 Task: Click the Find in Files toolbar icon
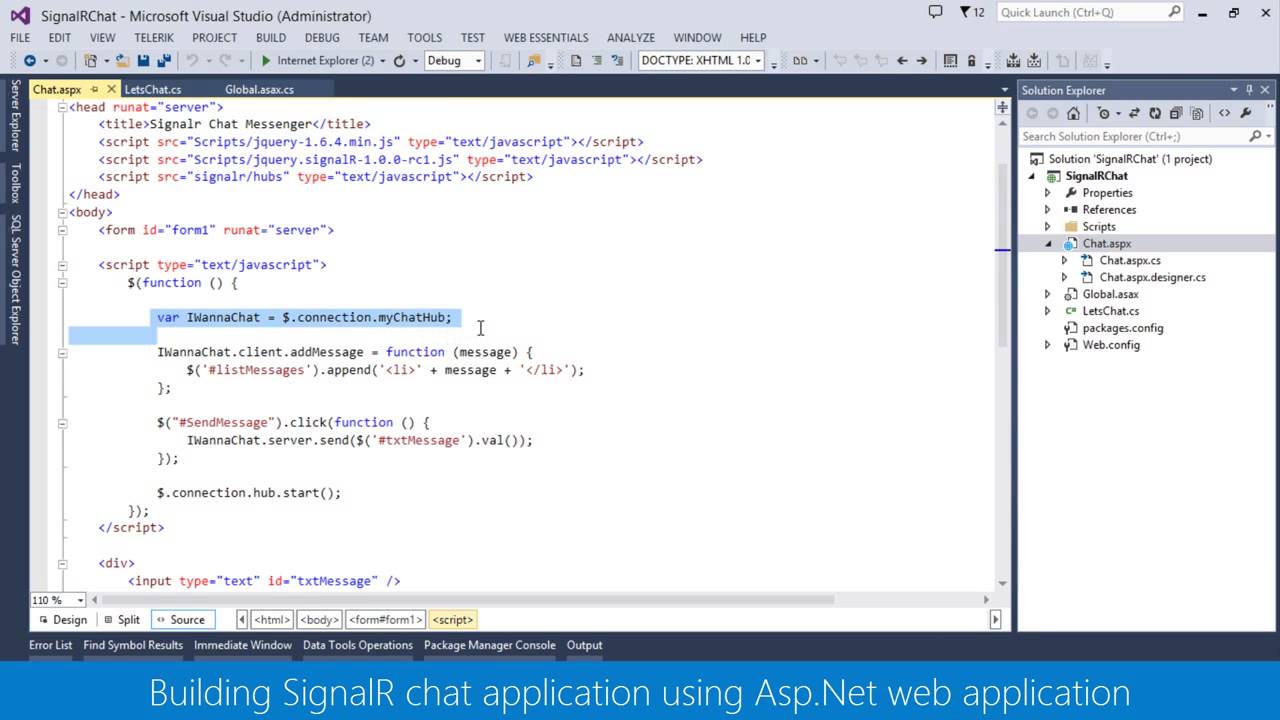[x=534, y=61]
